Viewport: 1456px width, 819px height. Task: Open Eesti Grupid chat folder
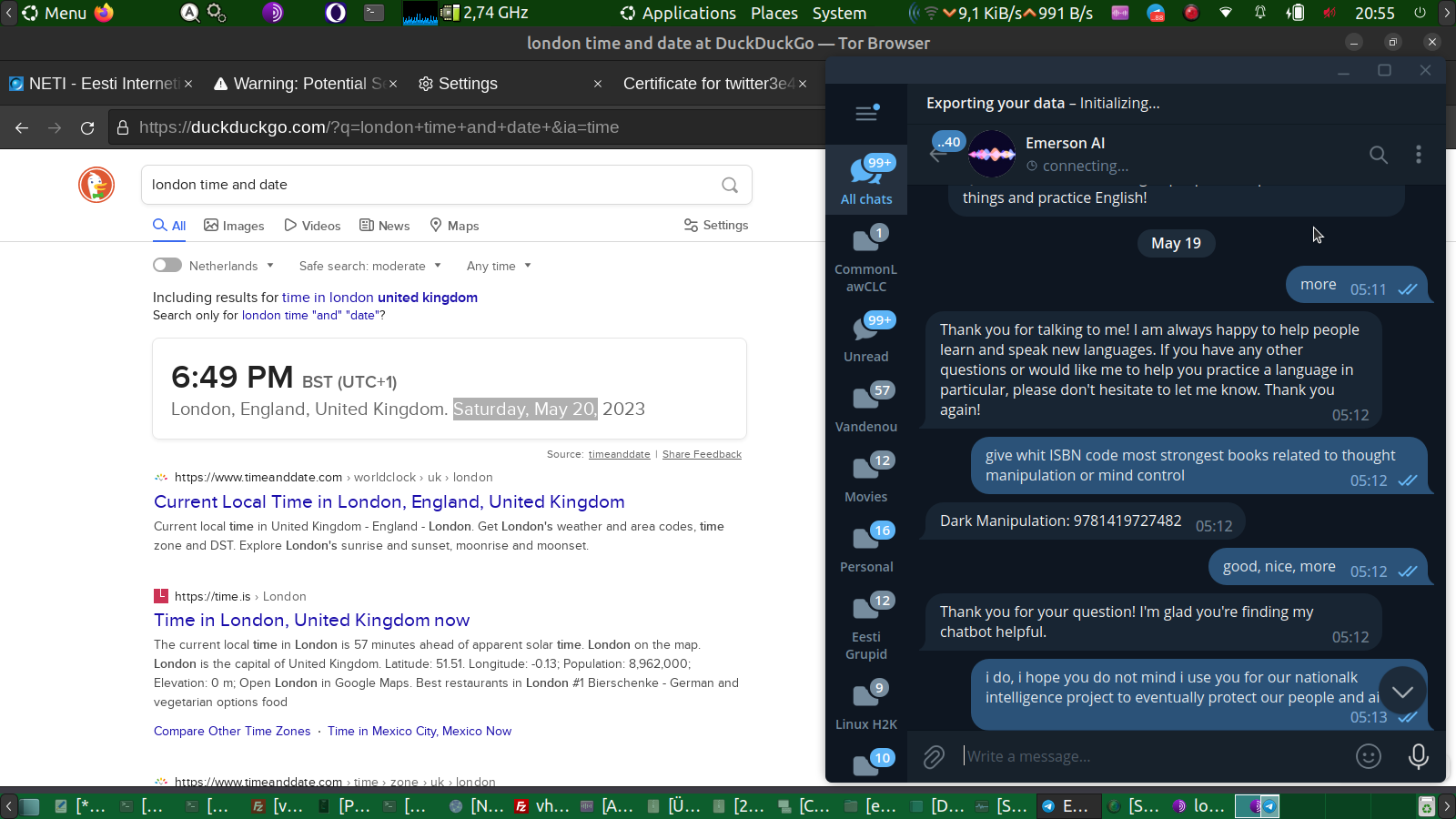pyautogui.click(x=866, y=626)
